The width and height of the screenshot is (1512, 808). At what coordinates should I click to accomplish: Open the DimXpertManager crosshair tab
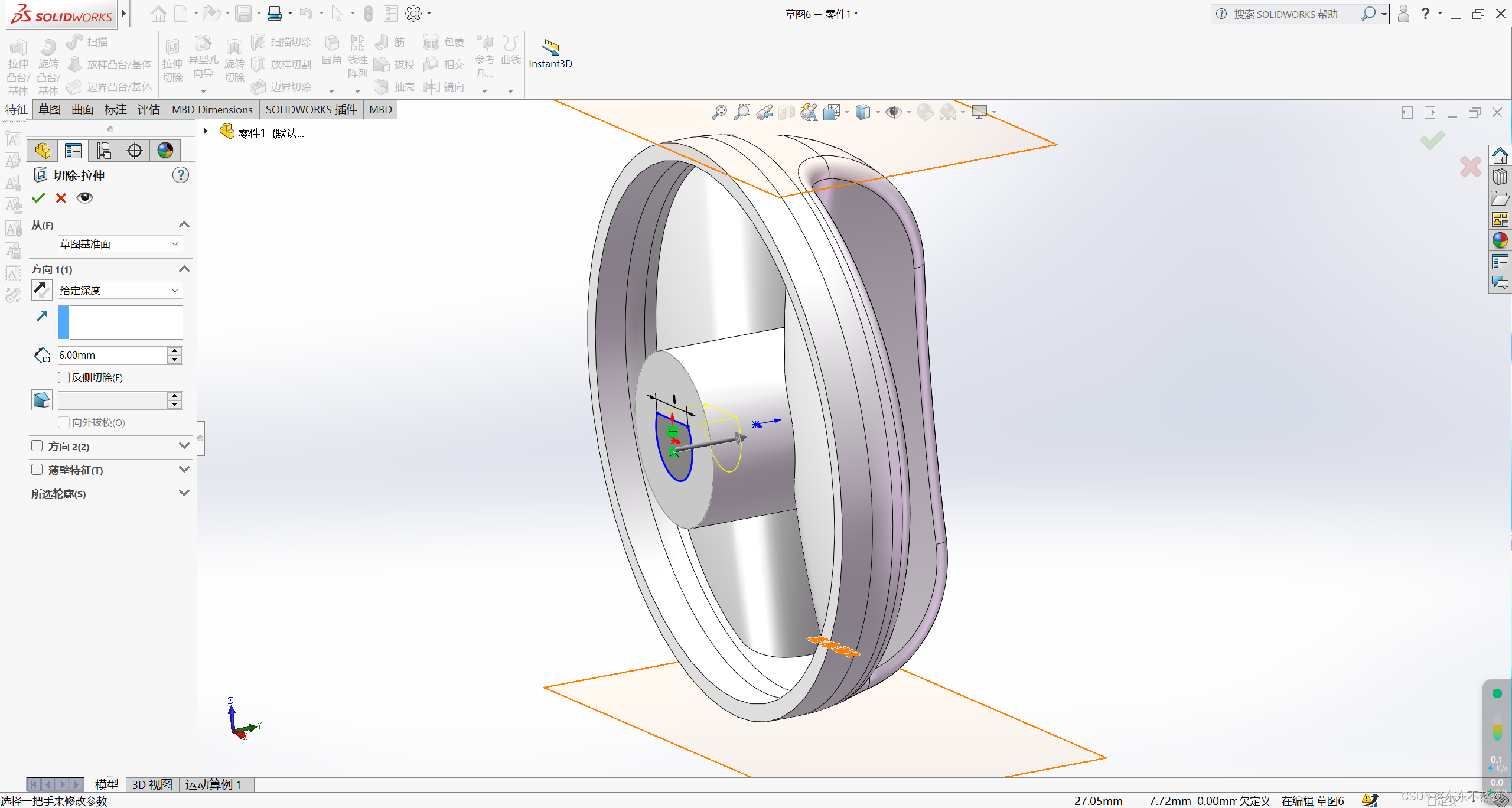(x=135, y=151)
